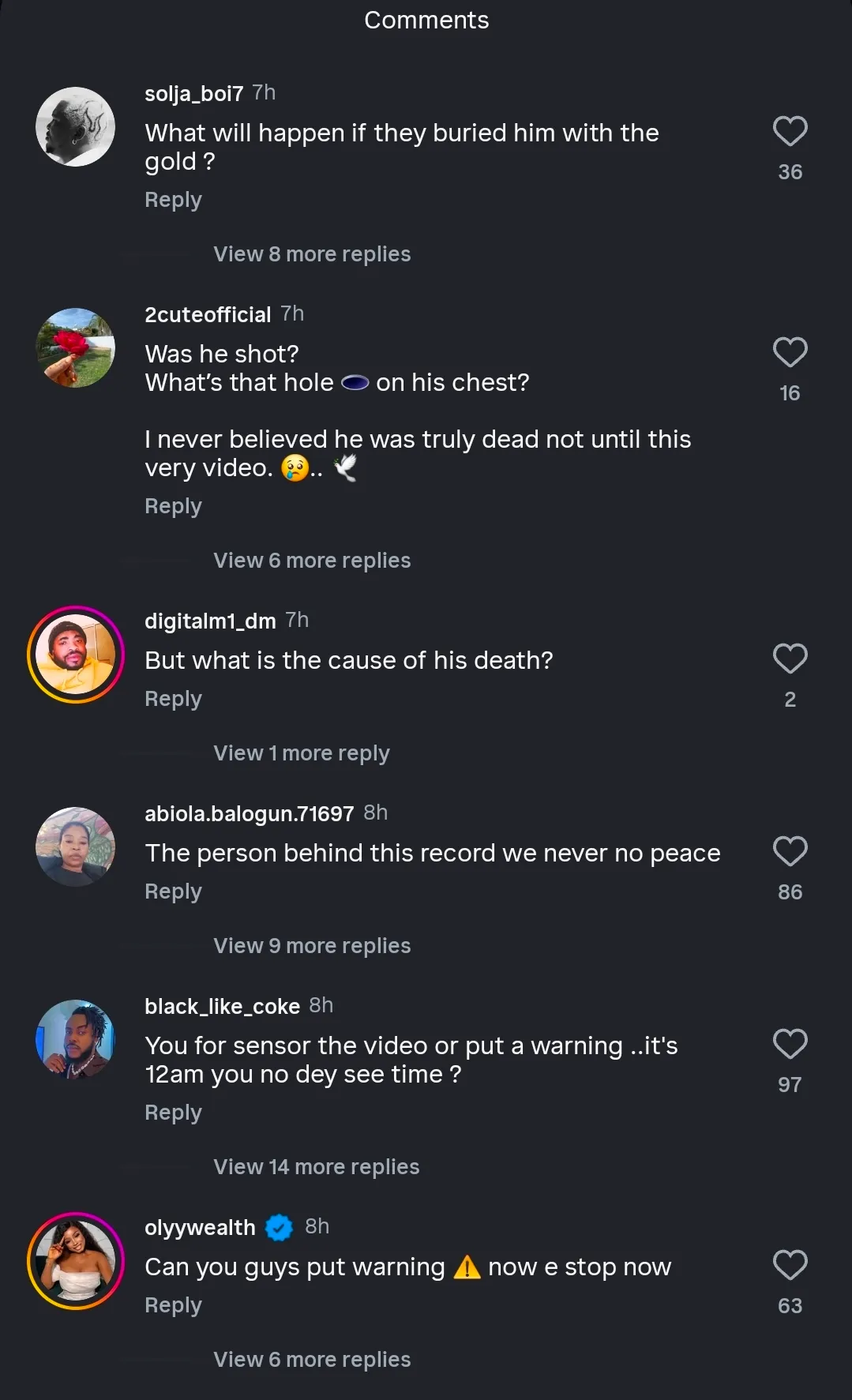Open View 1 more reply

point(301,753)
